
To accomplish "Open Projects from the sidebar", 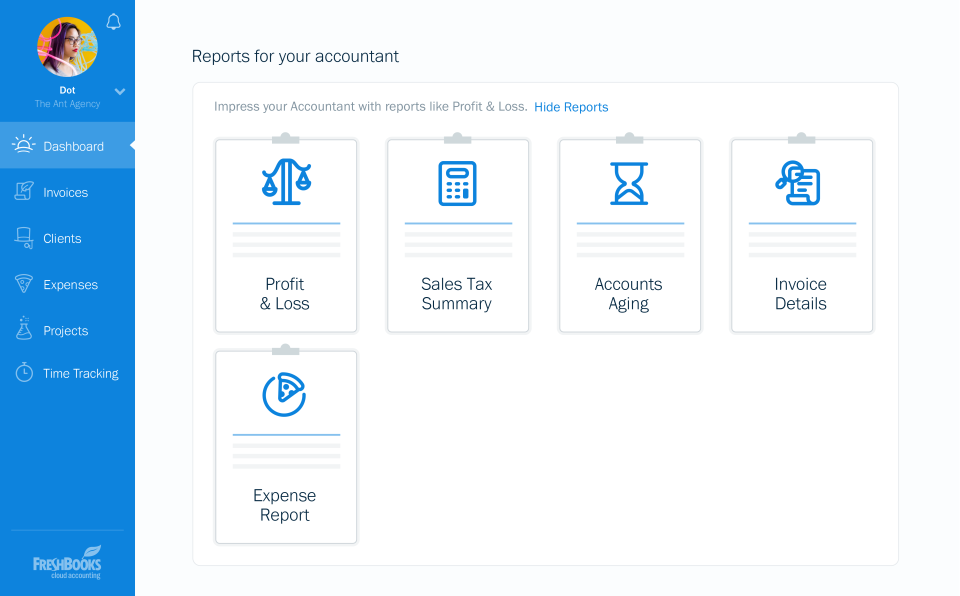I will coord(66,331).
